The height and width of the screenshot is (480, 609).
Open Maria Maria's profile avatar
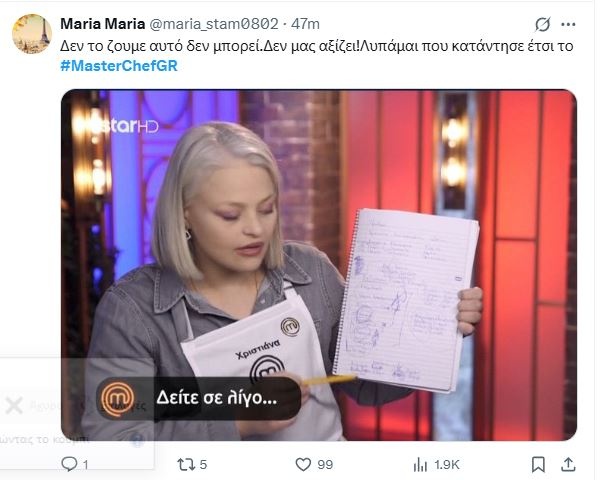[x=32, y=34]
